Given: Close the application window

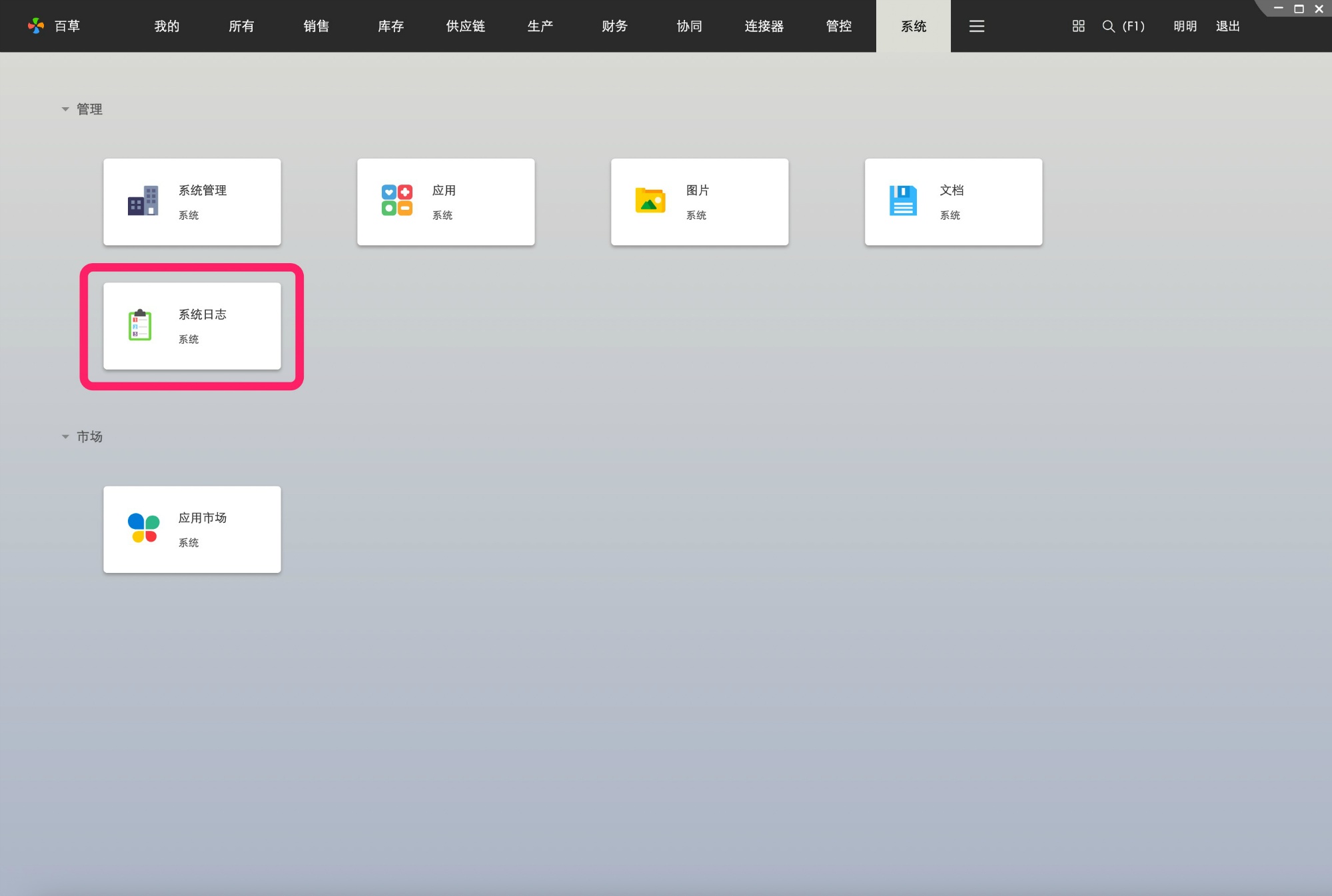Looking at the screenshot, I should [x=1319, y=9].
